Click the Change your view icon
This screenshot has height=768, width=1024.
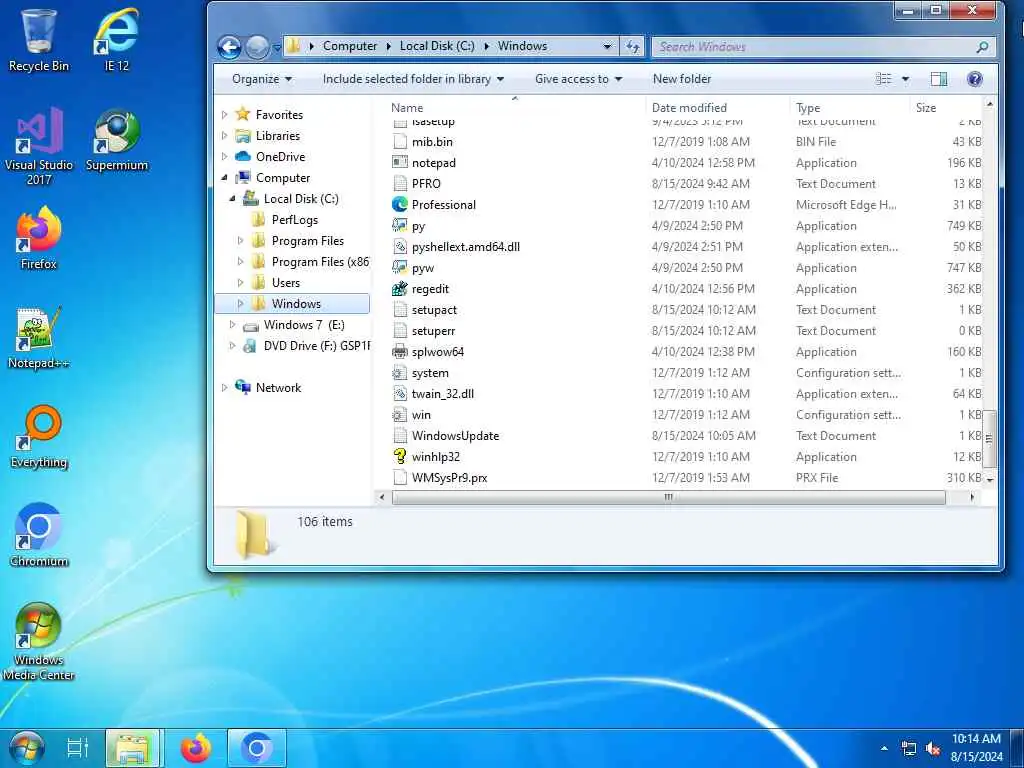point(884,79)
